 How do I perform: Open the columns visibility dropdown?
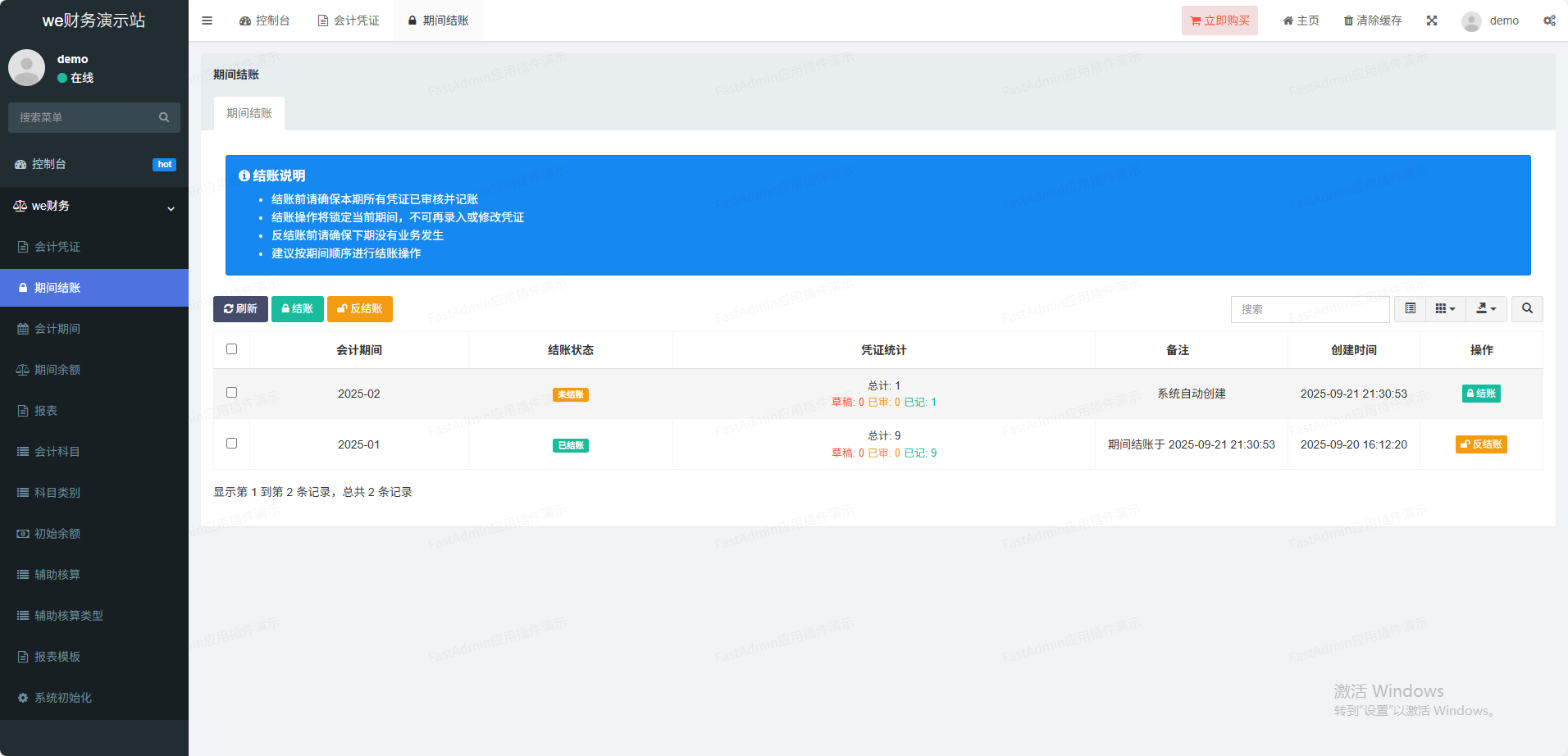(1445, 309)
